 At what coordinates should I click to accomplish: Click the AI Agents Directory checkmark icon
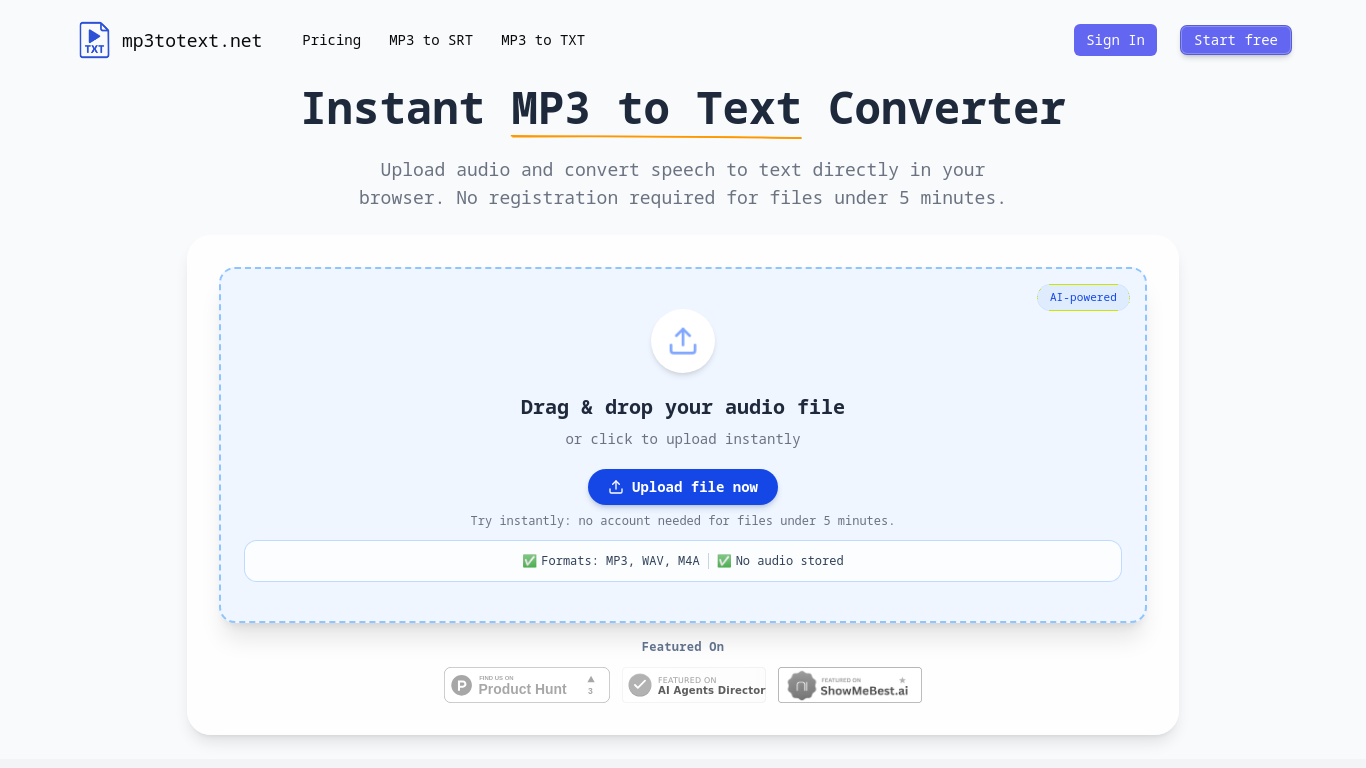click(639, 685)
